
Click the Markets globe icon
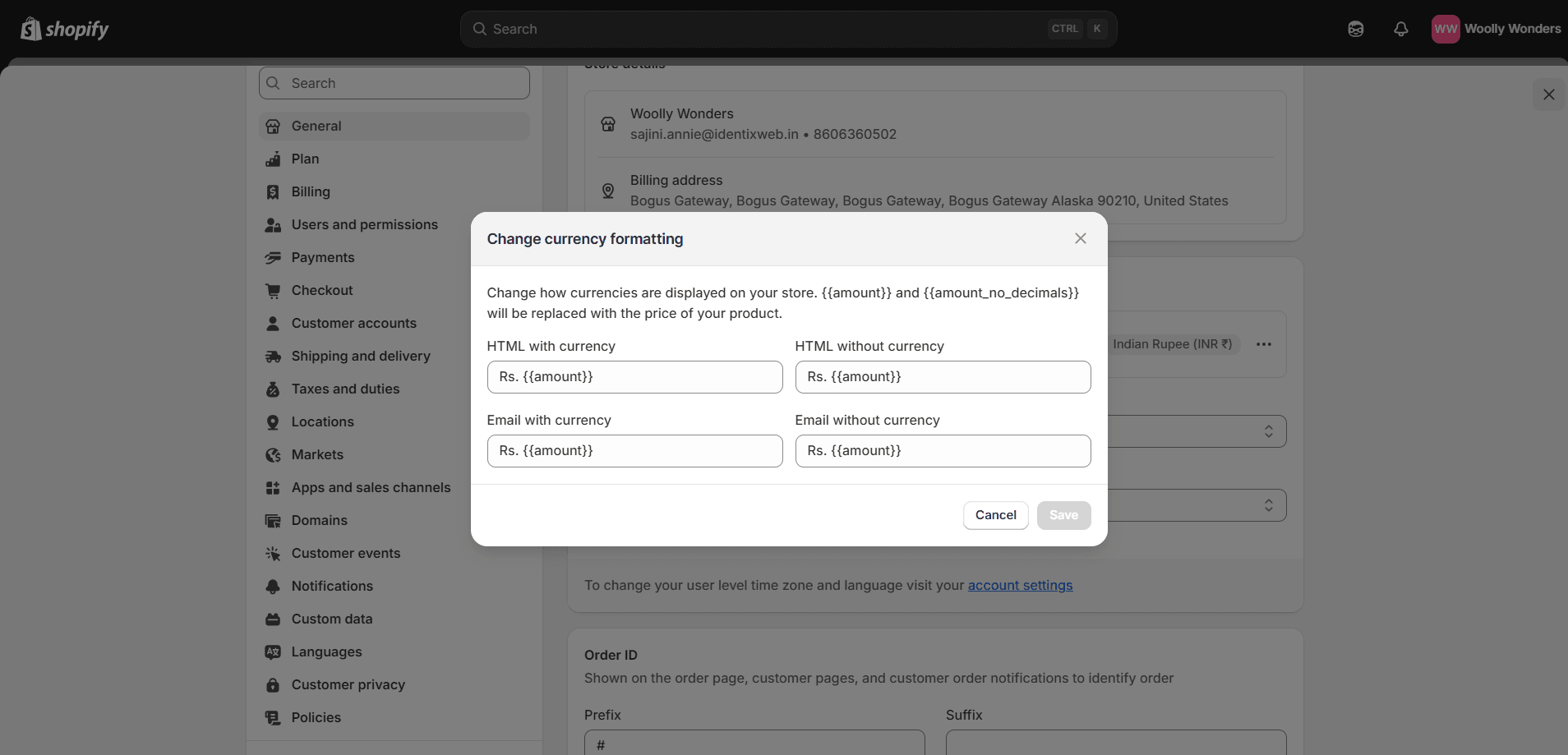point(273,454)
